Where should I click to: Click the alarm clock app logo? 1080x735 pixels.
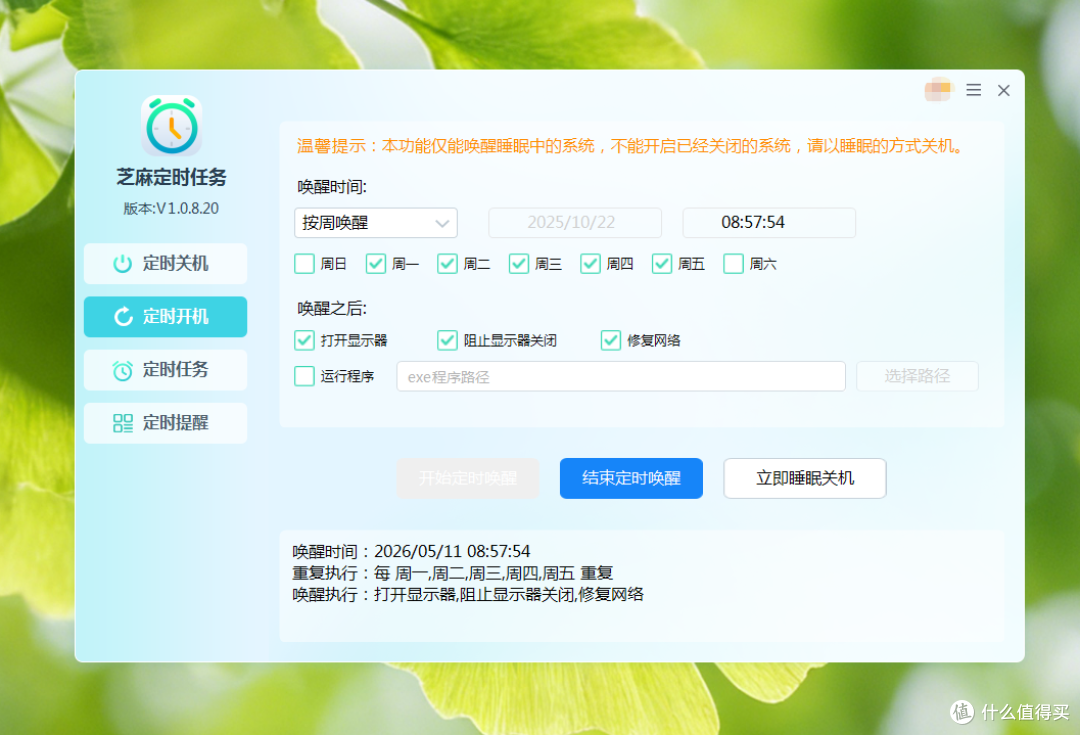click(172, 125)
